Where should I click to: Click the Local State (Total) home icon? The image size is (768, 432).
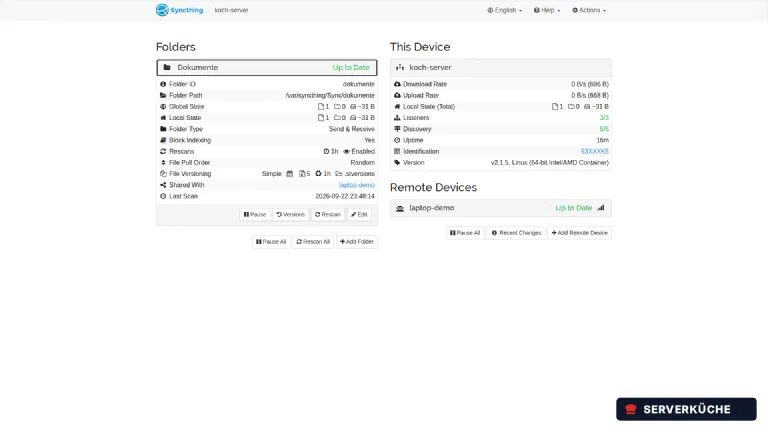coord(397,107)
